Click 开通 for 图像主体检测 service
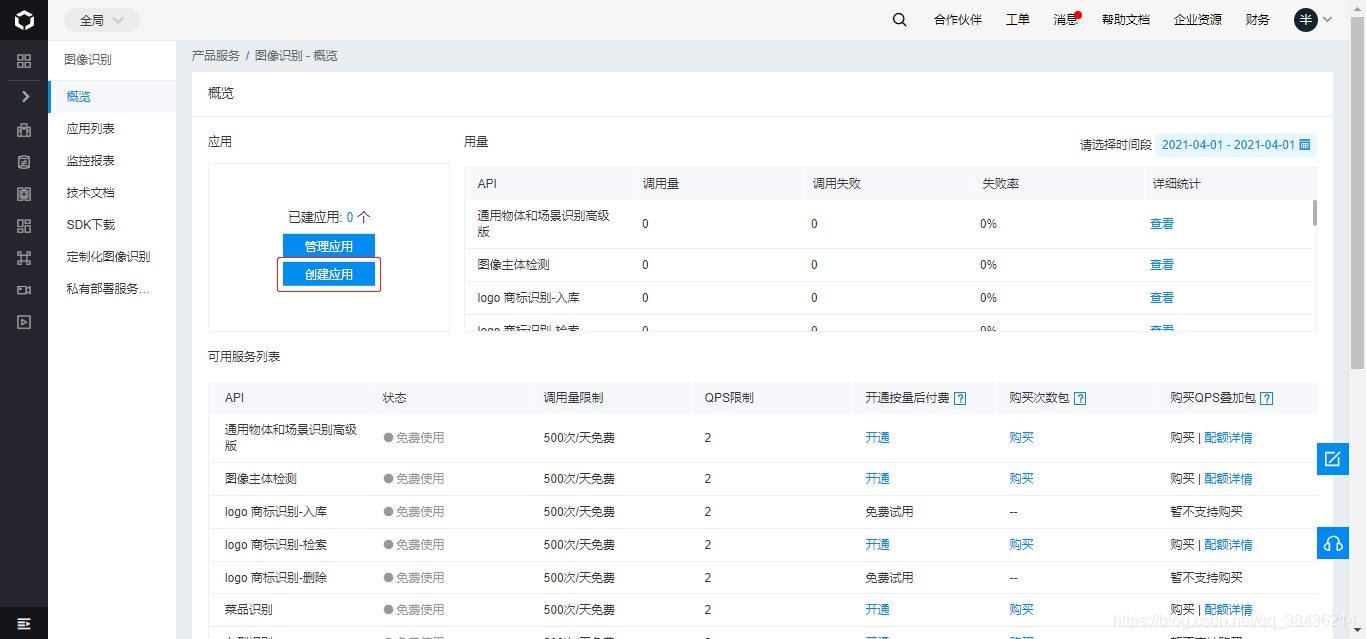1366x639 pixels. (877, 479)
